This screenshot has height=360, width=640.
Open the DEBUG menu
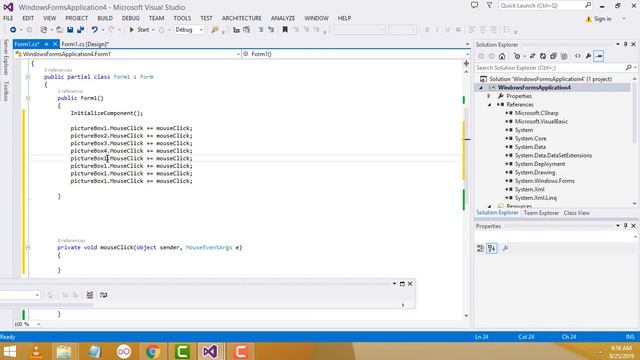point(131,18)
